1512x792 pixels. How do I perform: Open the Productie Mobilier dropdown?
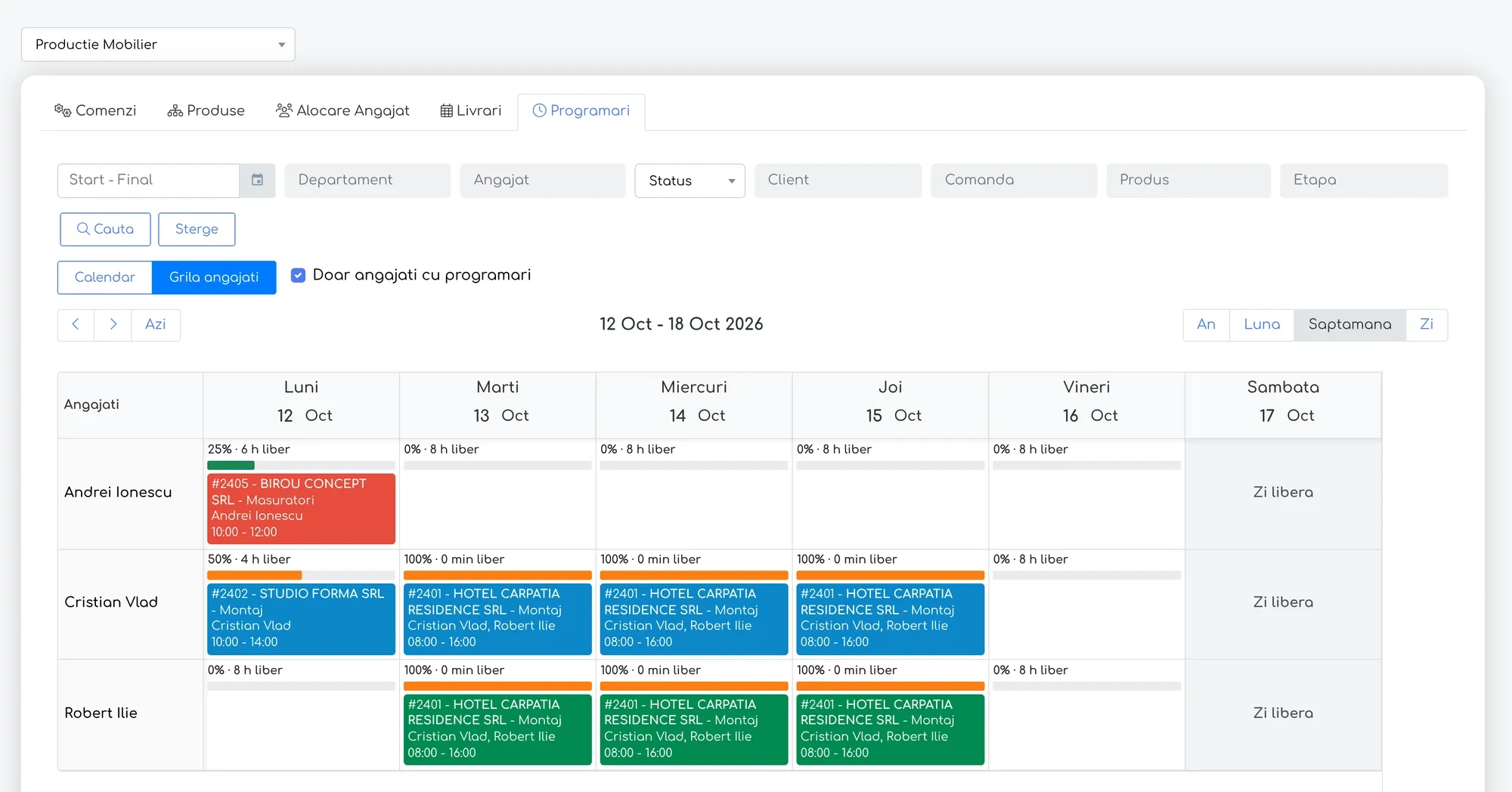point(158,45)
